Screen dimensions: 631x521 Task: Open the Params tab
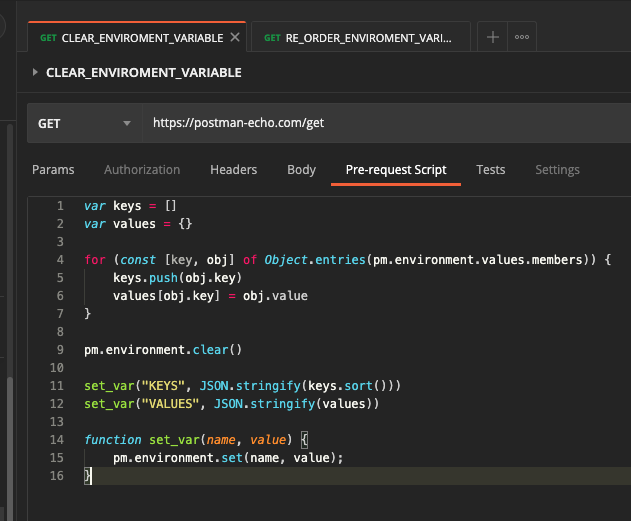(x=53, y=170)
